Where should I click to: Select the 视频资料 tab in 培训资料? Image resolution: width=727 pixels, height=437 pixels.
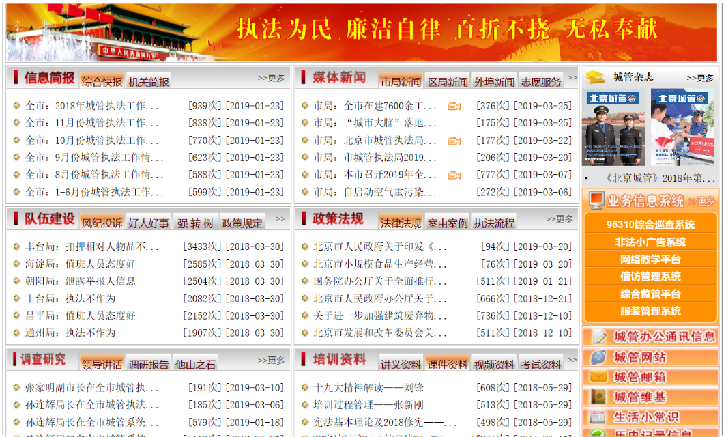(493, 365)
